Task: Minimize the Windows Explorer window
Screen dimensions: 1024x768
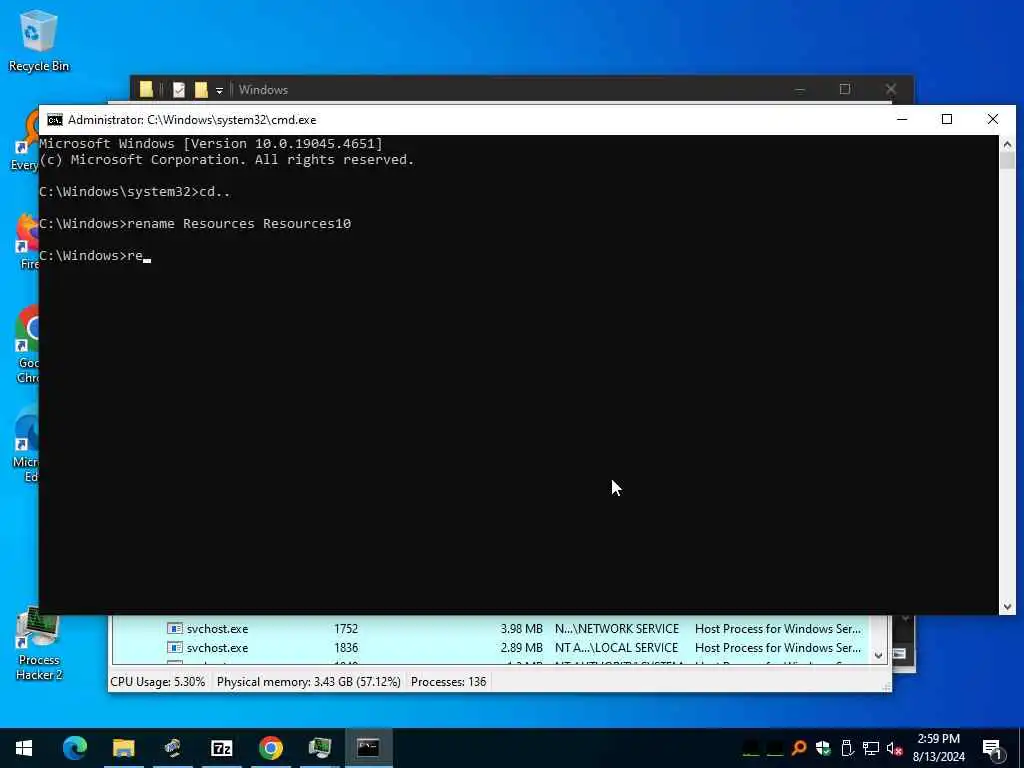Action: coord(800,89)
